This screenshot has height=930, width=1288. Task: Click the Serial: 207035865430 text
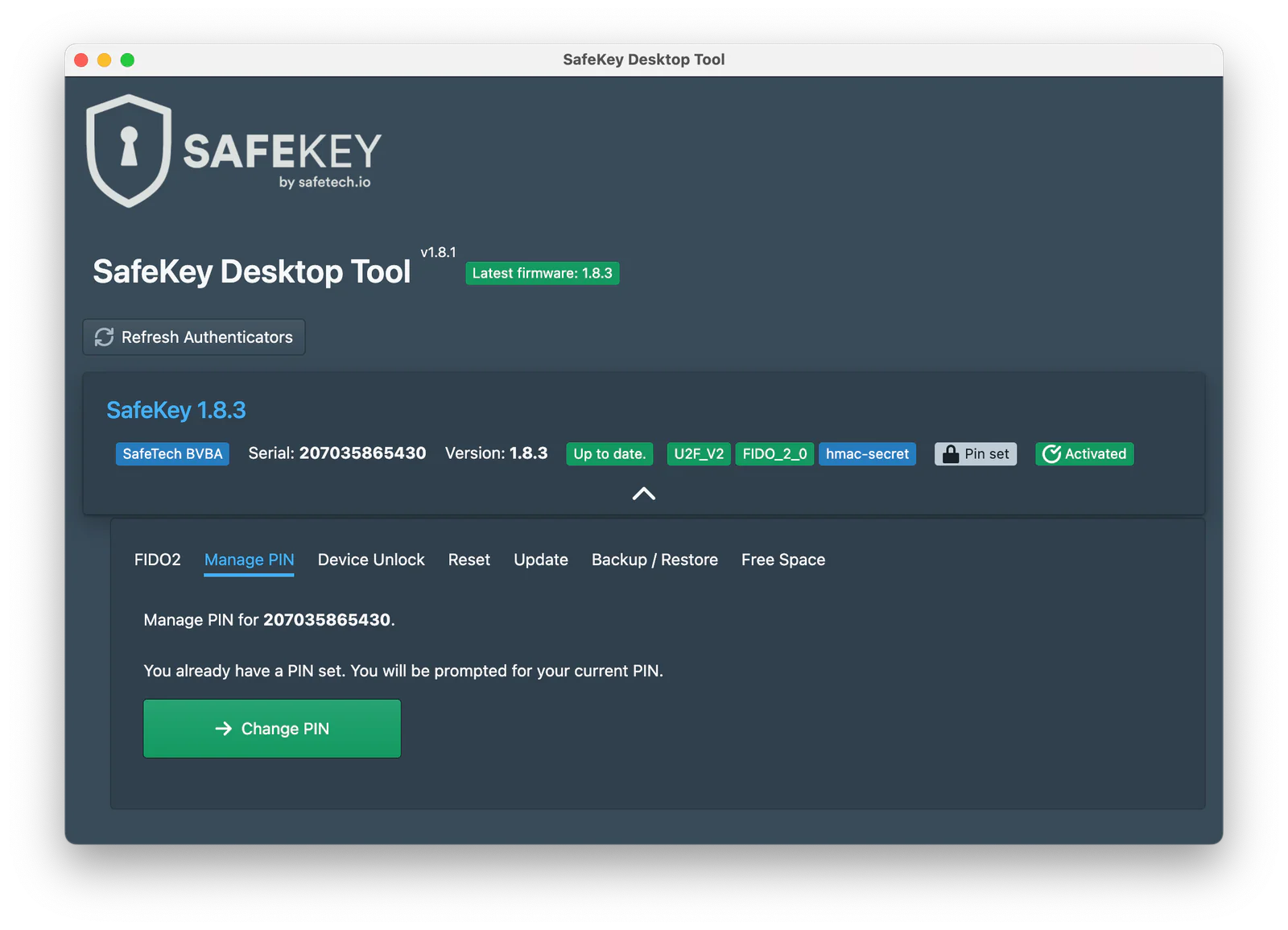(337, 453)
